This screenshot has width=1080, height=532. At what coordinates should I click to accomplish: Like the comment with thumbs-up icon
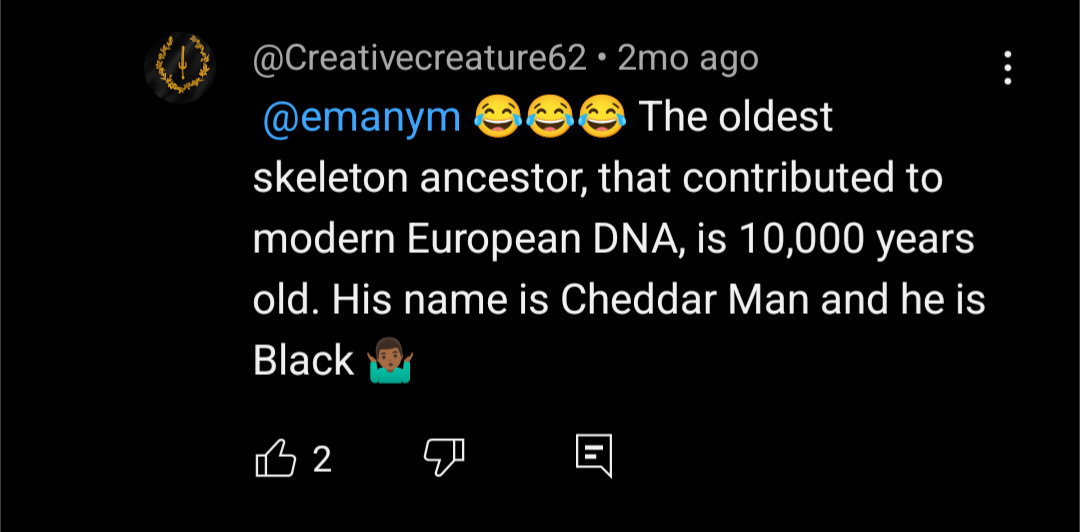point(276,459)
